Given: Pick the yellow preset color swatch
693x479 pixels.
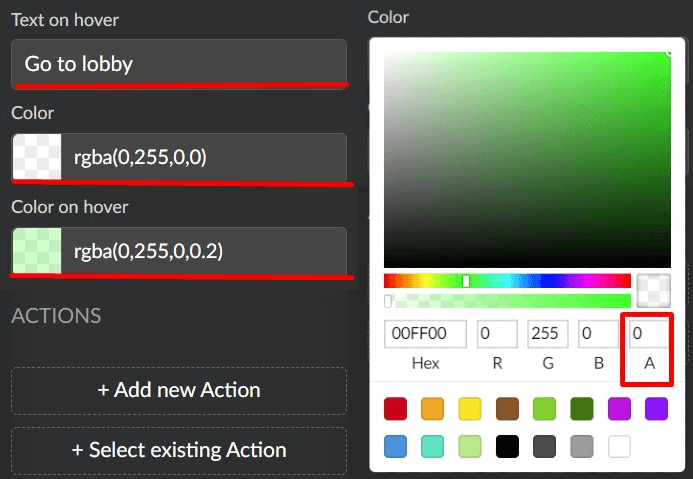Looking at the screenshot, I should [470, 409].
